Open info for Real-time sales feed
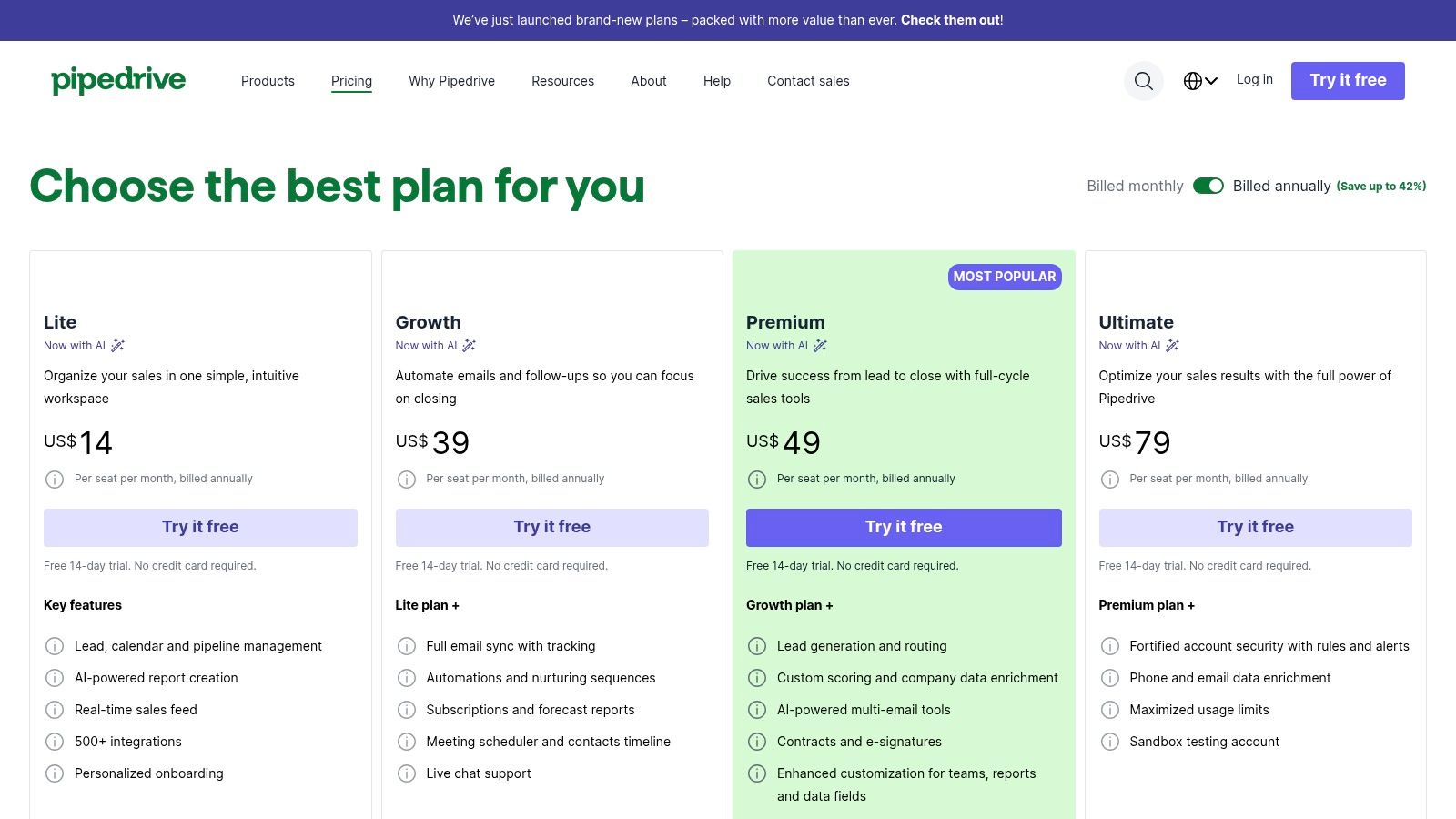Screen dimensions: 1456x819 [55, 710]
